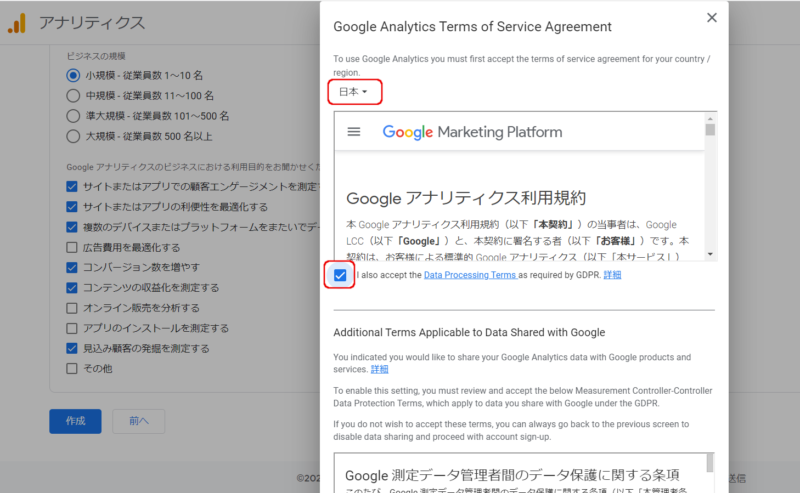Click the ビジネスの規模 label
The width and height of the screenshot is (800, 493).
click(x=96, y=56)
